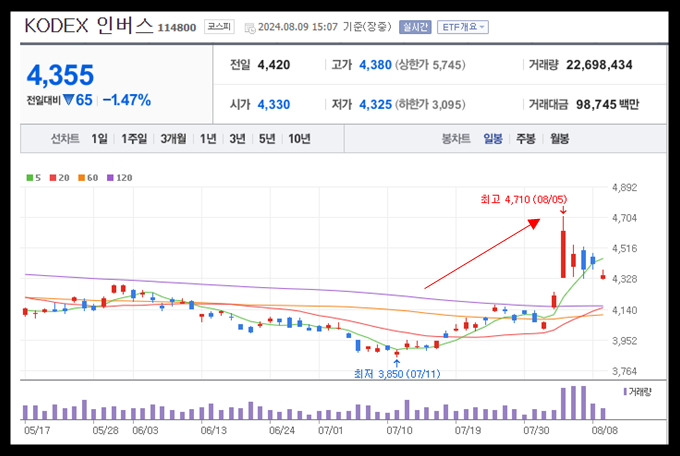Click the 코스피 market badge

click(219, 26)
